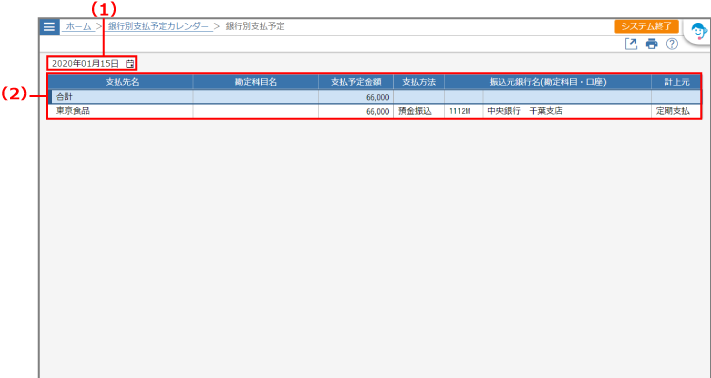Open the calendar picker icon beside date

click(130, 64)
